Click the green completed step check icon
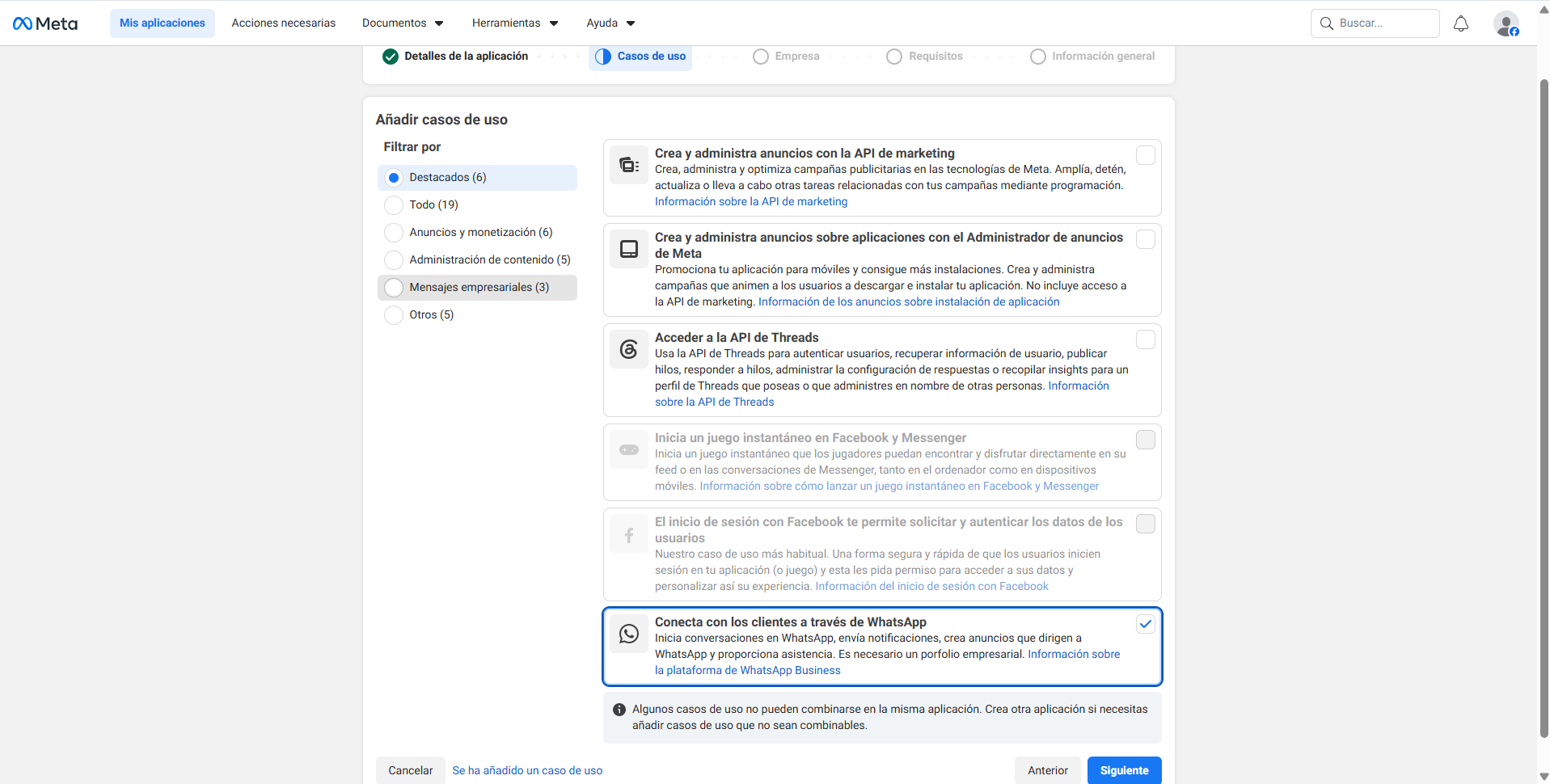The height and width of the screenshot is (784, 1550). pyautogui.click(x=391, y=57)
